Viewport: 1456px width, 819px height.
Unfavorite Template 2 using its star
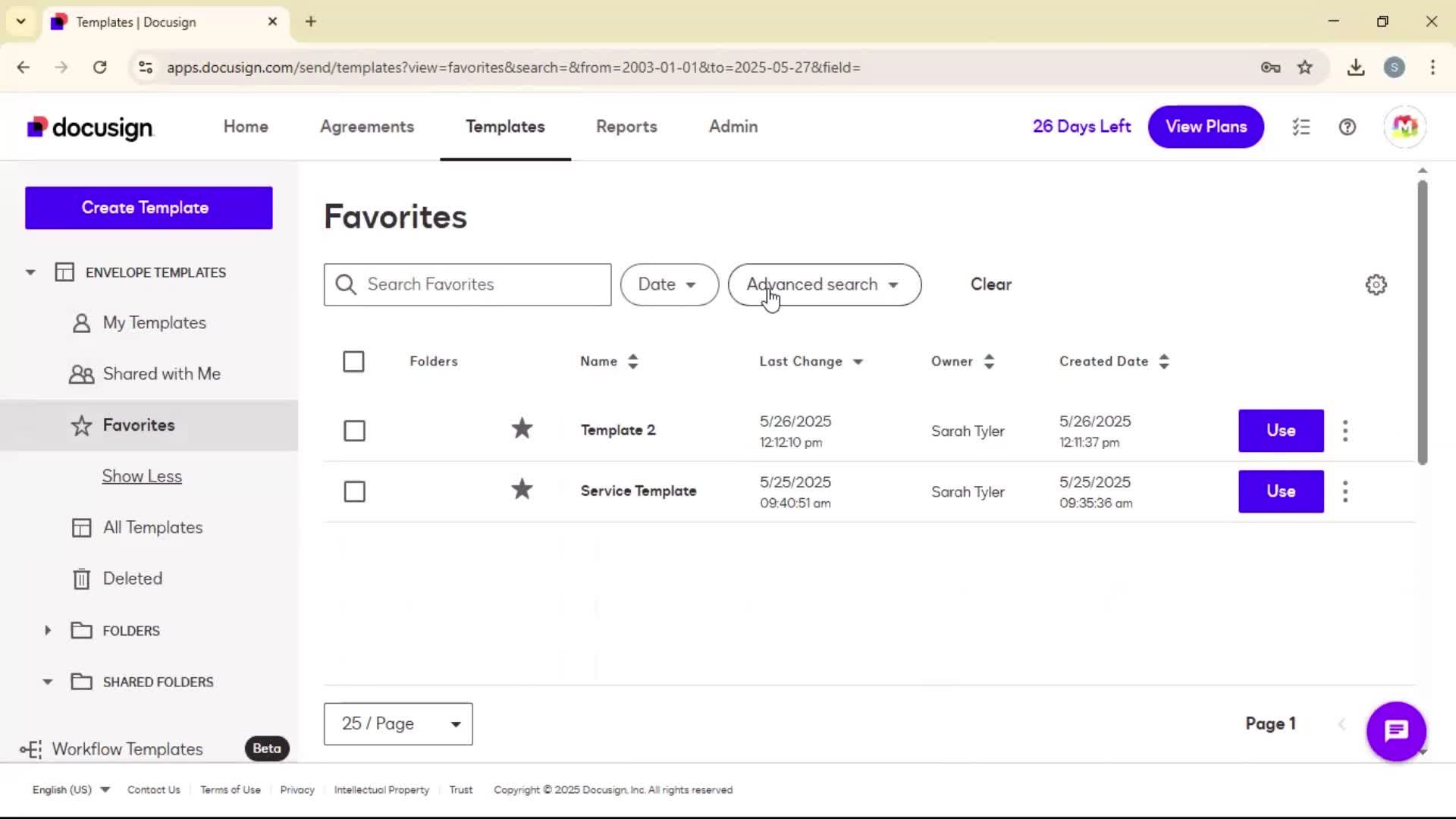pos(522,429)
